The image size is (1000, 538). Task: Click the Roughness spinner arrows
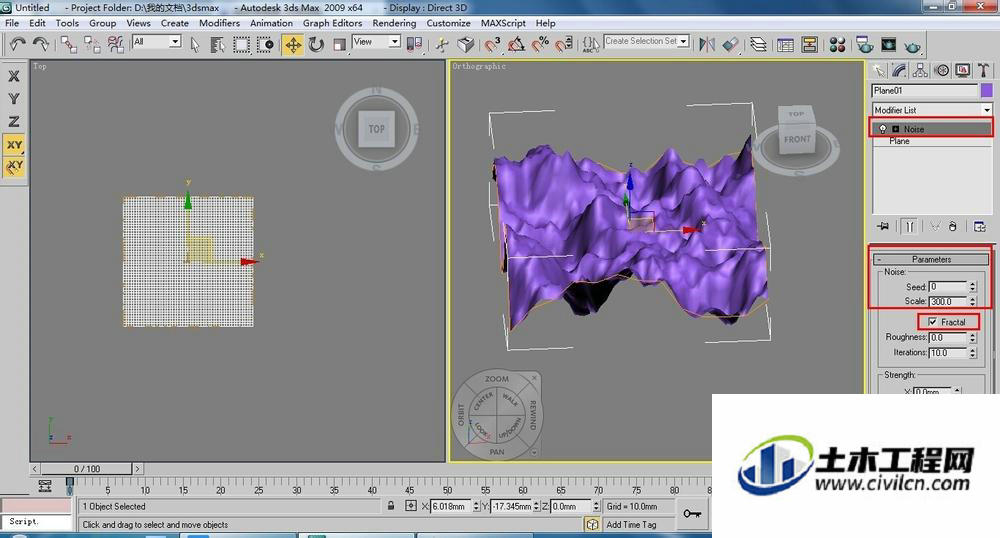(973, 337)
